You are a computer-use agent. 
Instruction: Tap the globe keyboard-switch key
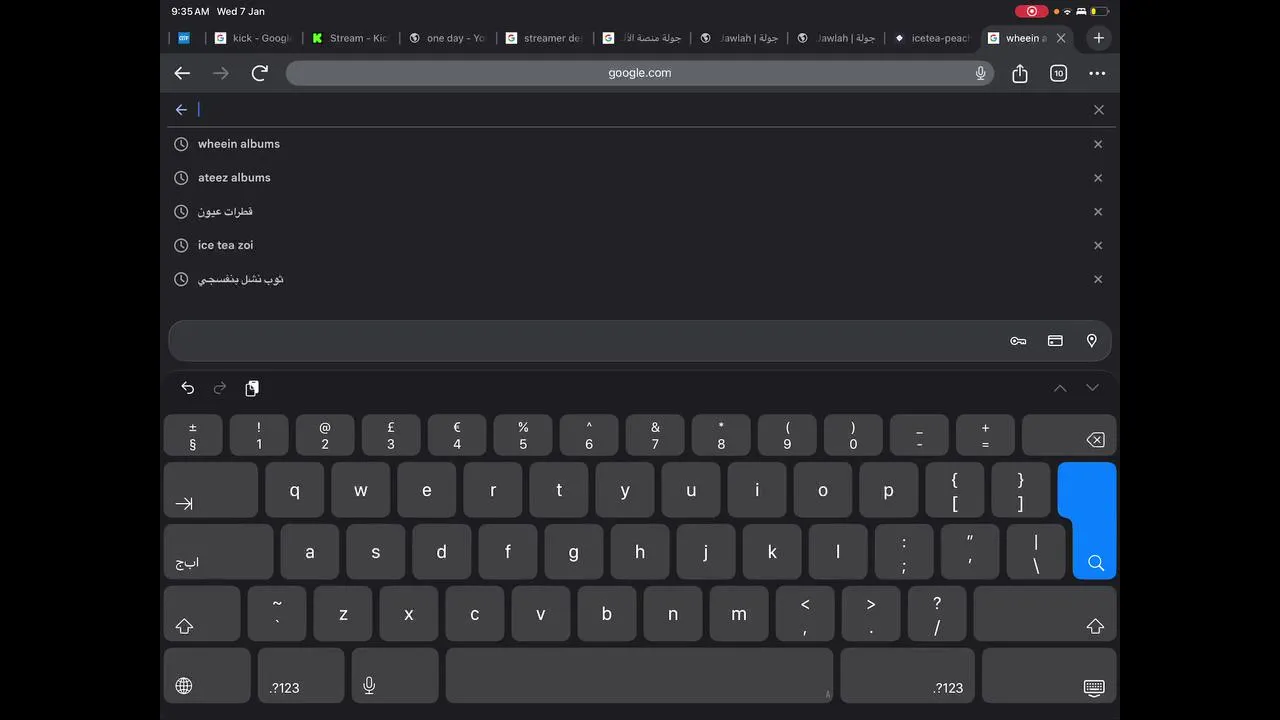207,676
